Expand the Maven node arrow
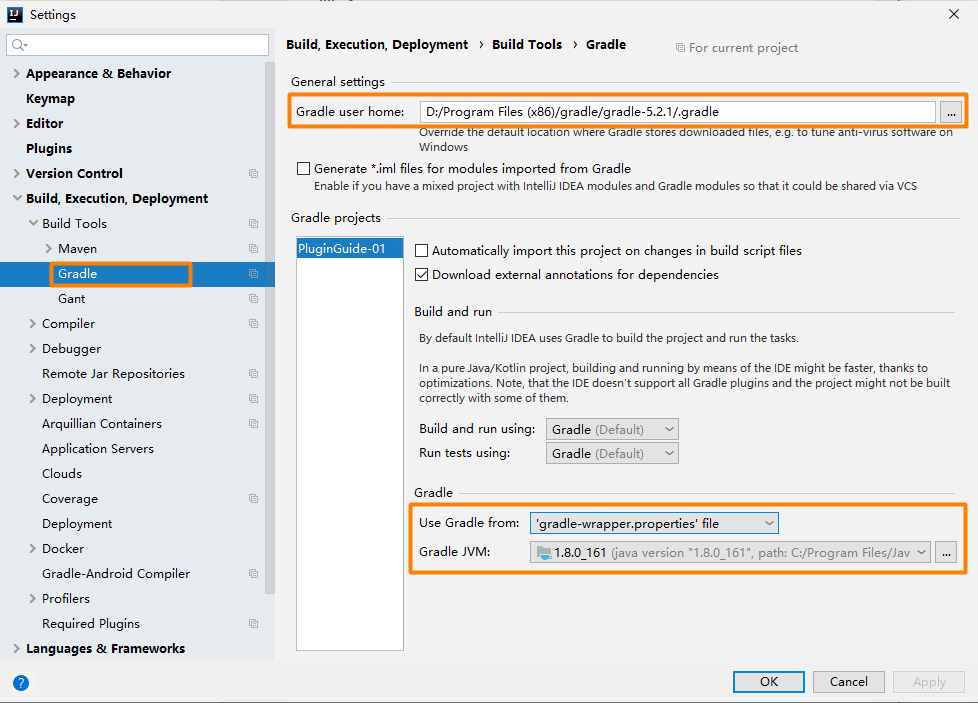 pyautogui.click(x=49, y=248)
